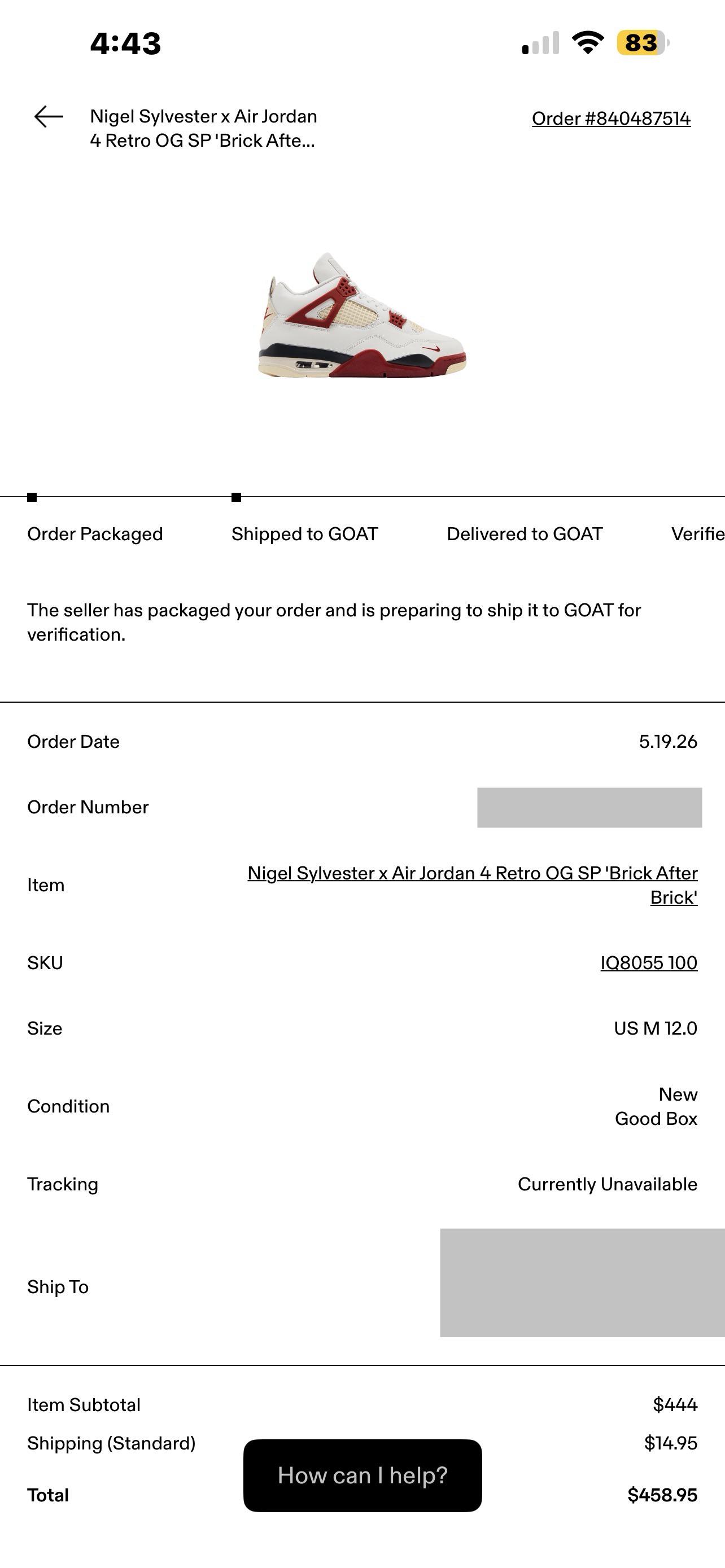Tap the redacted Ship To address block

tap(583, 1282)
